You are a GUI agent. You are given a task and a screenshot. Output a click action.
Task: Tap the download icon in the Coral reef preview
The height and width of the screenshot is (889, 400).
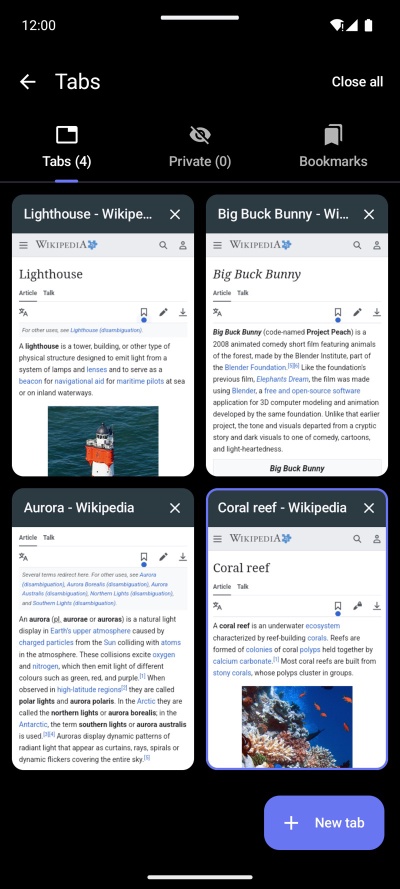coord(376,606)
